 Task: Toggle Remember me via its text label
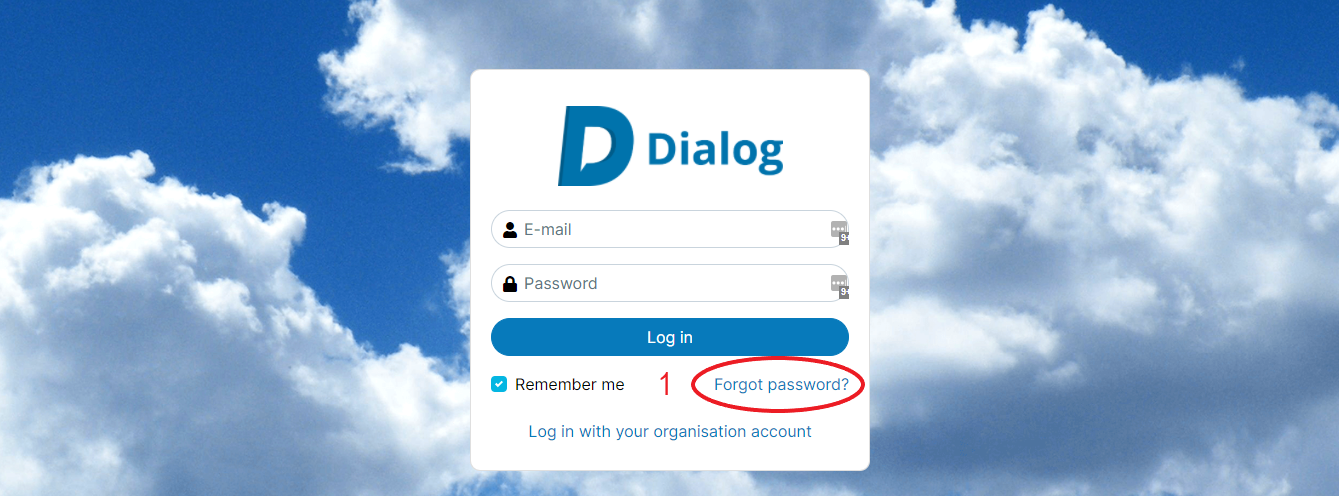[x=569, y=385]
